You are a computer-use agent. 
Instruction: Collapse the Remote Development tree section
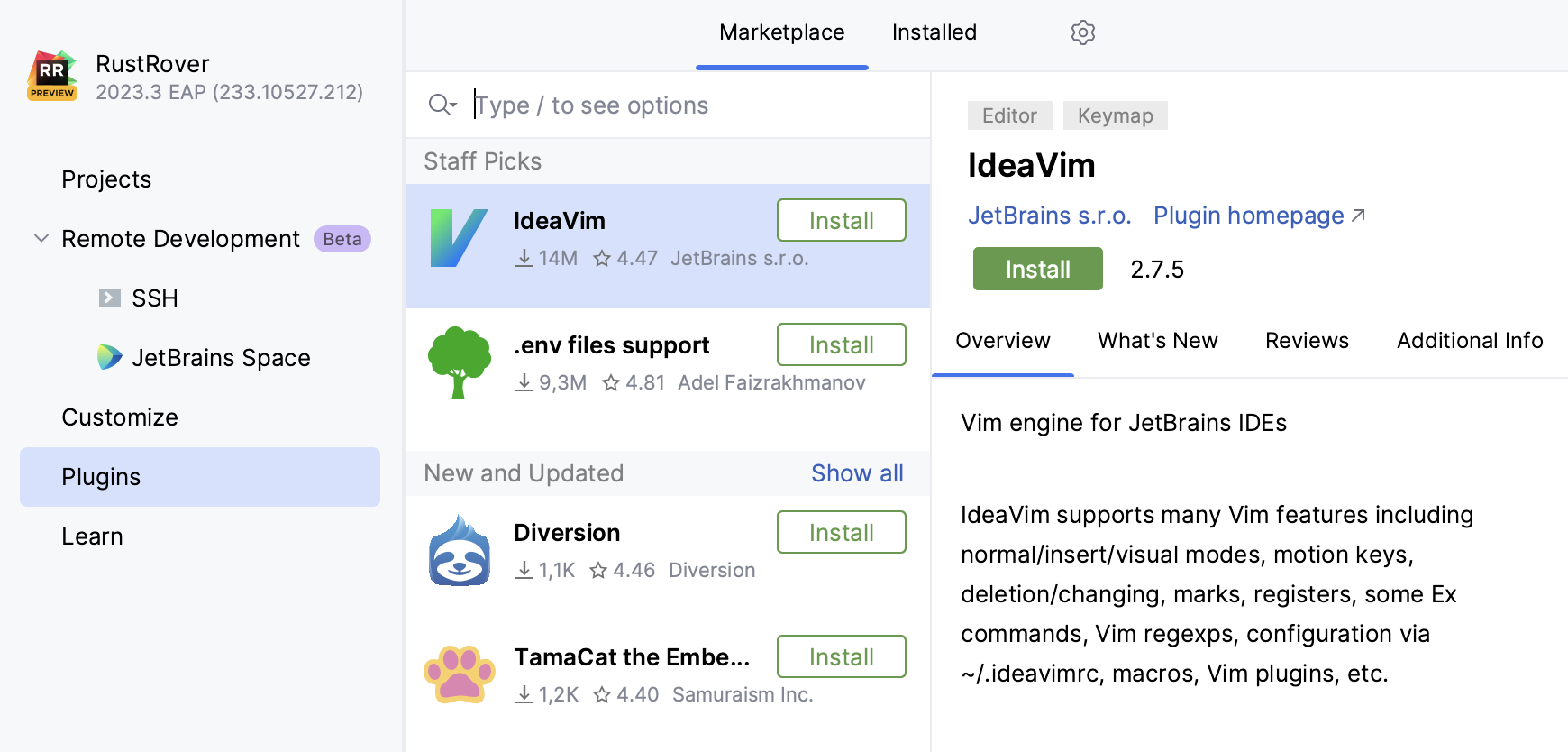(x=41, y=238)
